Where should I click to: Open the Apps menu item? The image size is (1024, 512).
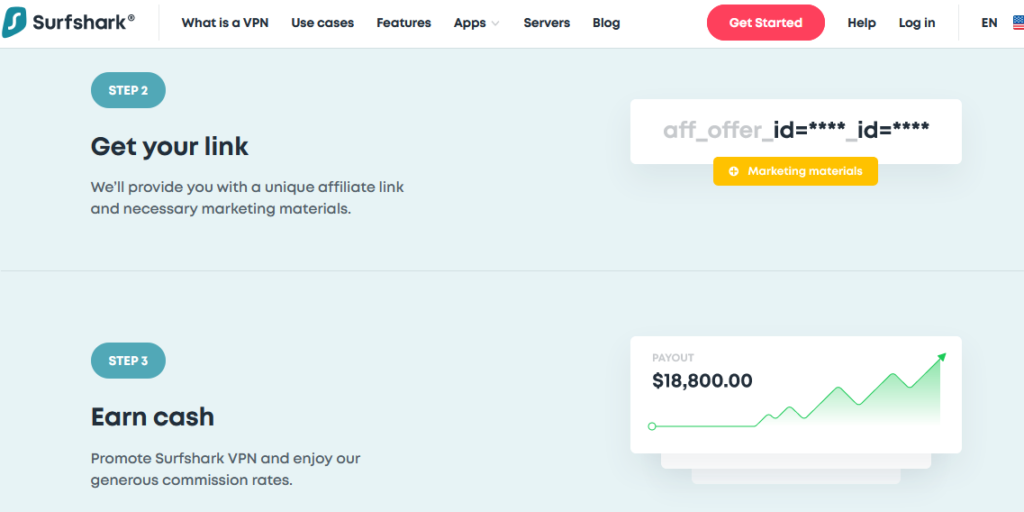click(470, 23)
